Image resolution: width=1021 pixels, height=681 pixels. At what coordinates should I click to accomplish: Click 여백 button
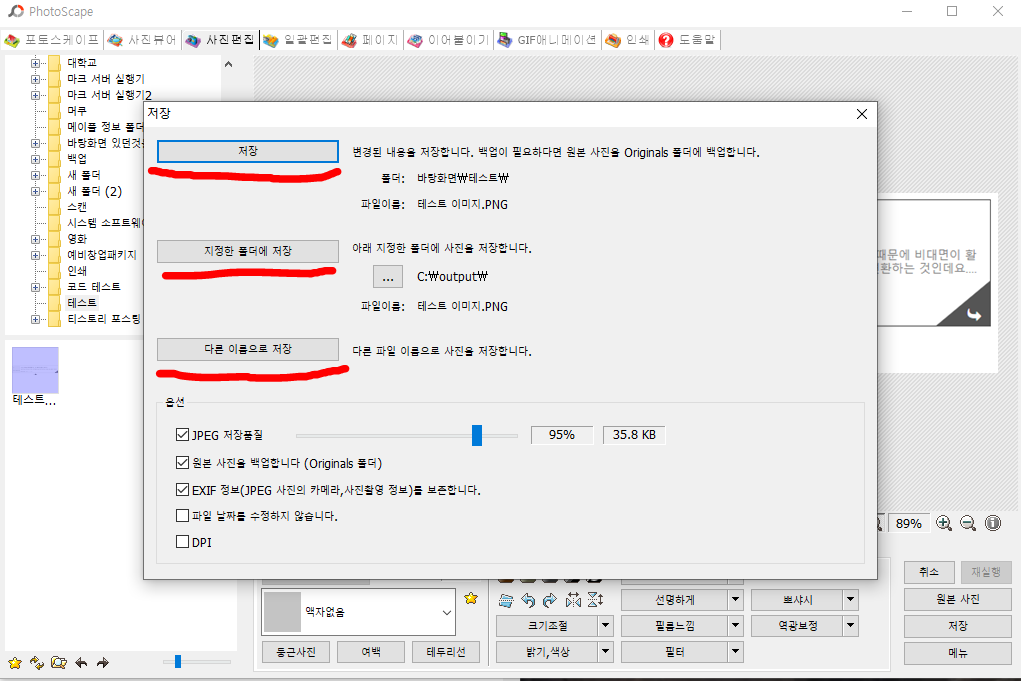[371, 652]
